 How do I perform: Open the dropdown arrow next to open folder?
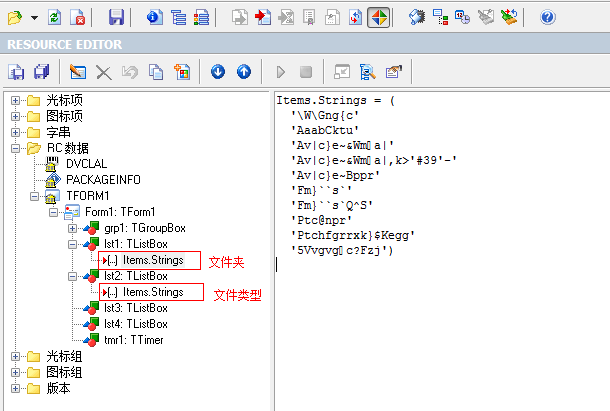coord(34,17)
